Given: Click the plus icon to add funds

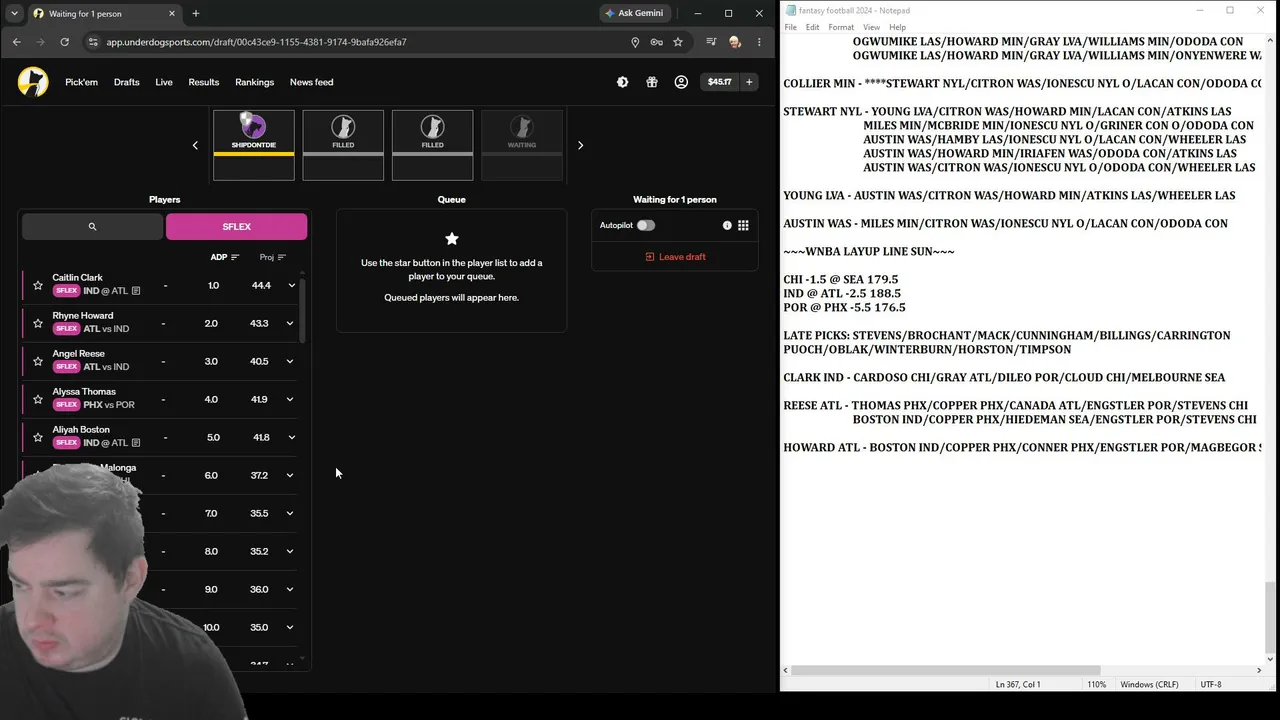Looking at the screenshot, I should click(749, 82).
